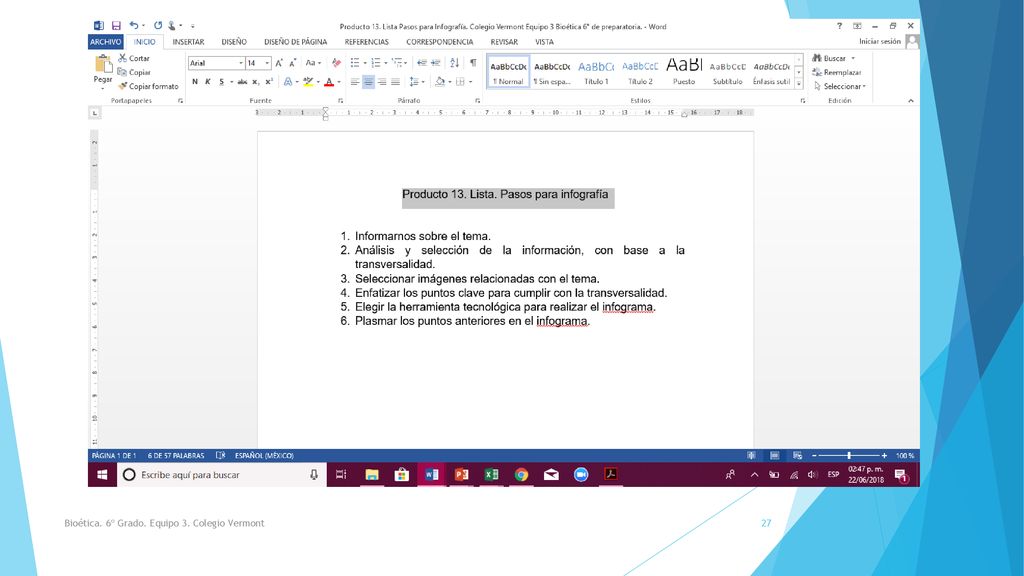Open File Explorer from the taskbar
The height and width of the screenshot is (576, 1024).
(x=372, y=475)
